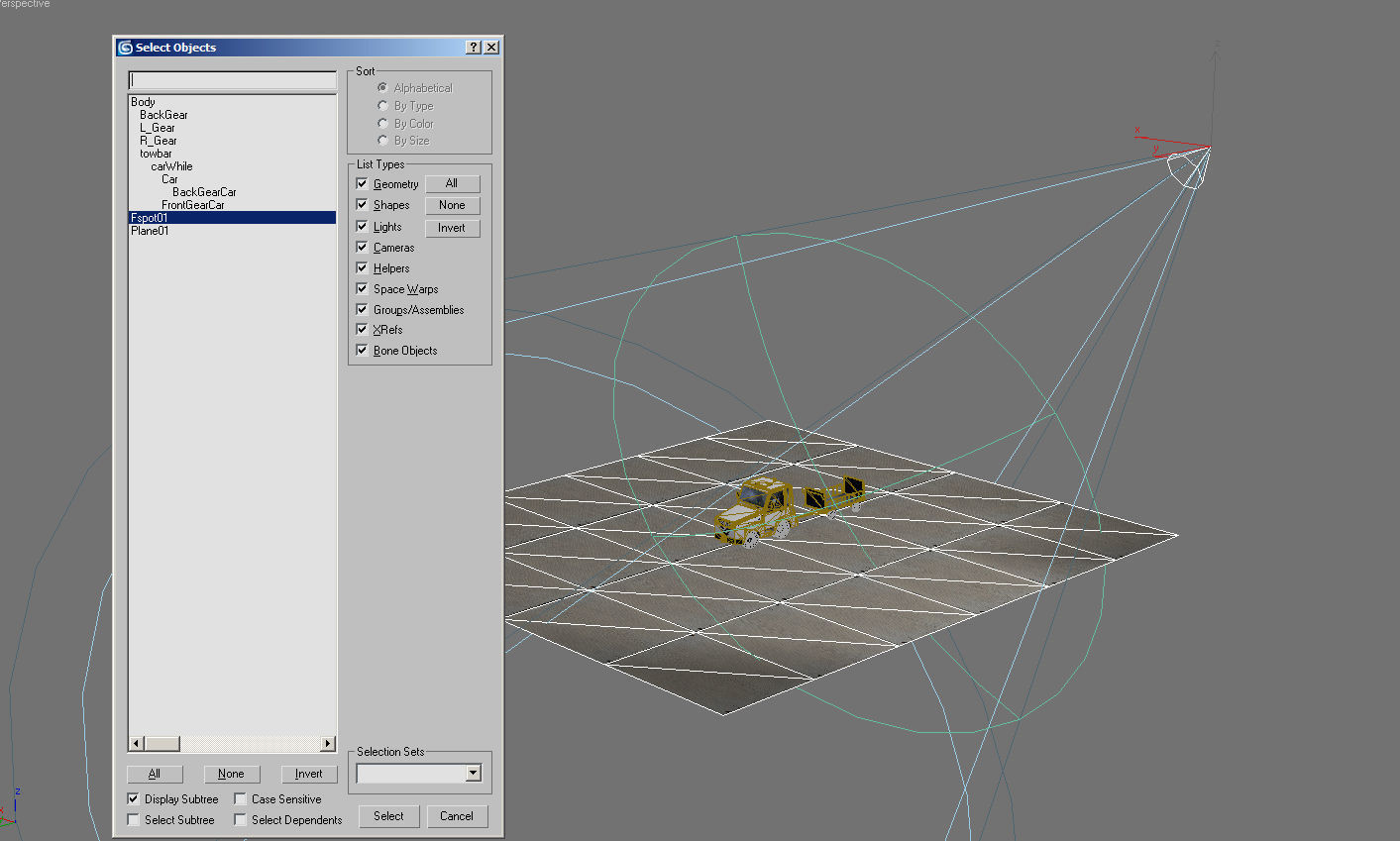This screenshot has width=1400, height=841.
Task: Toggle Space Warps list type checkbox
Action: coord(362,288)
